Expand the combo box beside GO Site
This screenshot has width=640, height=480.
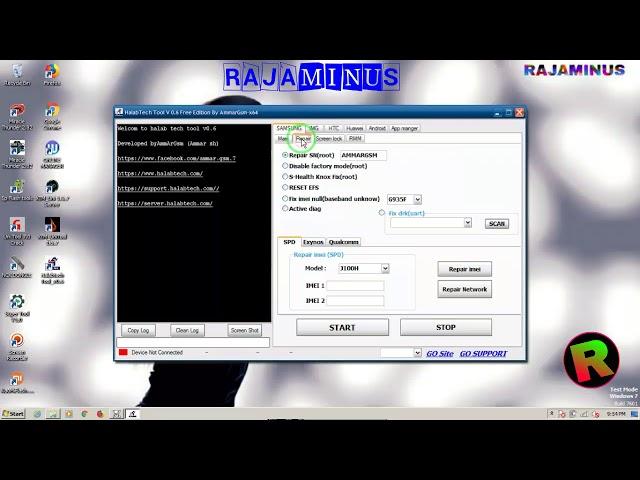click(x=417, y=353)
